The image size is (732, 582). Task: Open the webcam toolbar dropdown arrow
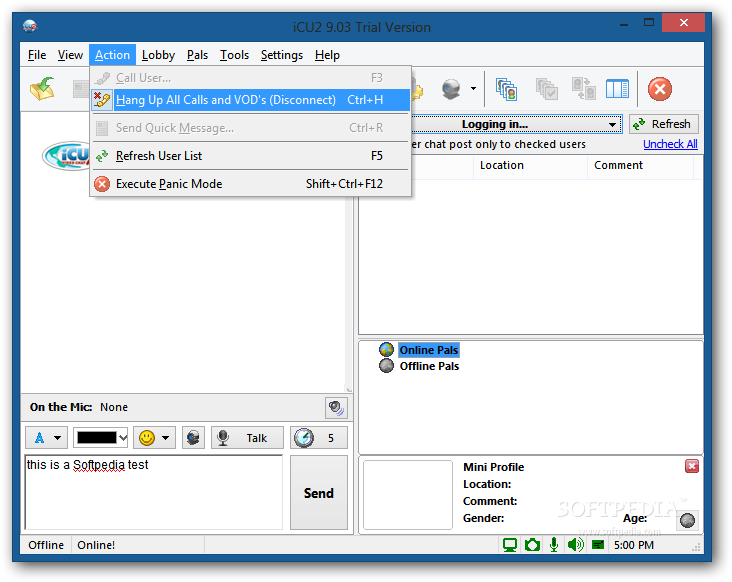(x=473, y=89)
